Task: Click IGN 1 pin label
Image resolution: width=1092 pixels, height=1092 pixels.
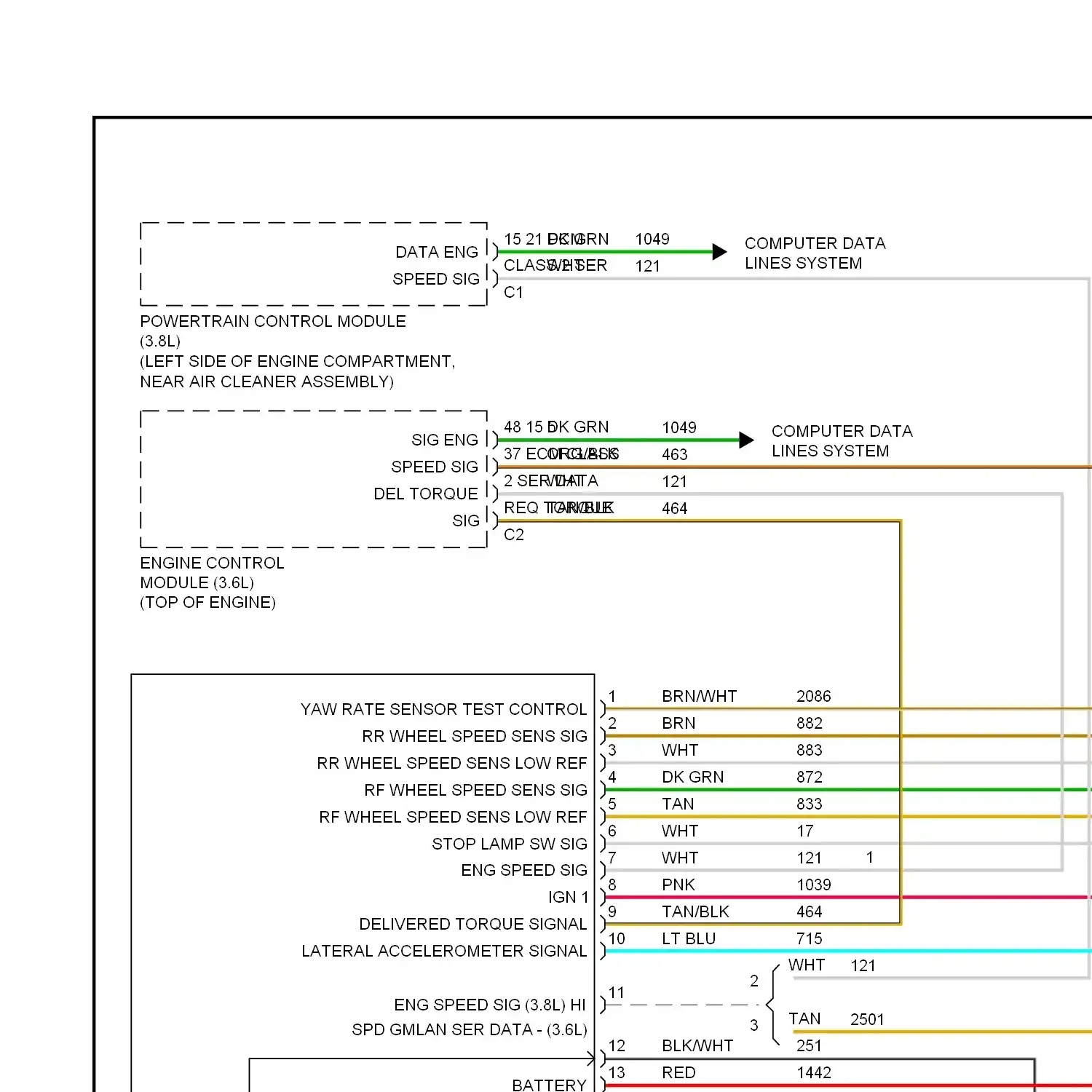Action: [568, 897]
